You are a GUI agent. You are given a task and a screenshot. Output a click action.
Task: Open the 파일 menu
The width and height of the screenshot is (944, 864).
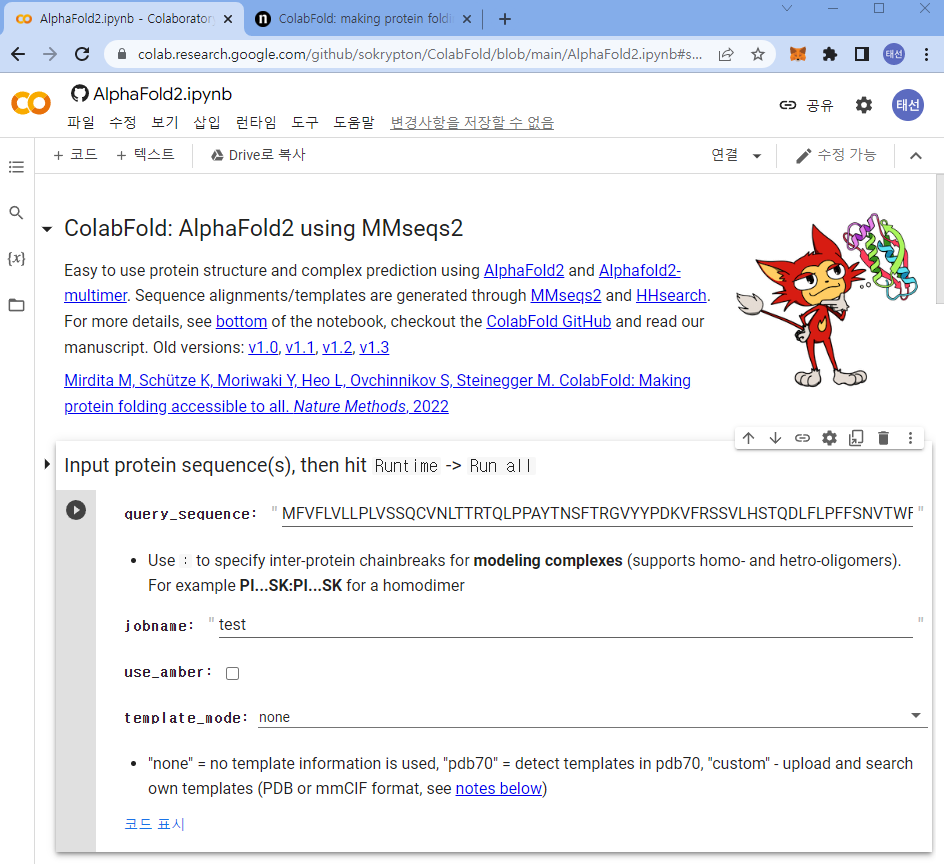pyautogui.click(x=81, y=123)
